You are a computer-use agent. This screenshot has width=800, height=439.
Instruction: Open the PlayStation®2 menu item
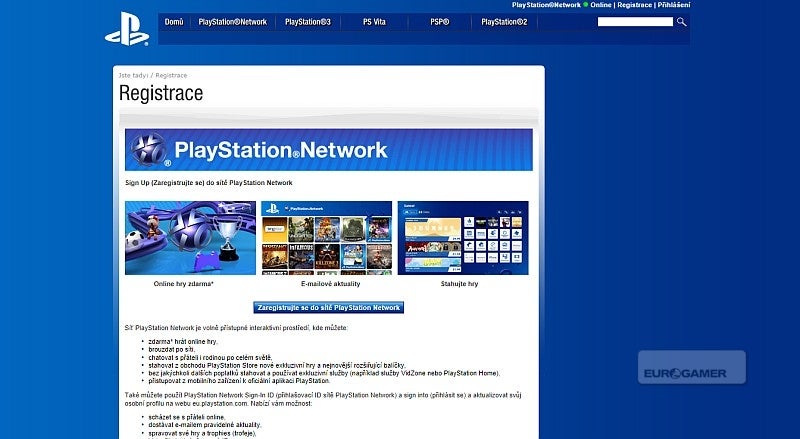coord(504,22)
